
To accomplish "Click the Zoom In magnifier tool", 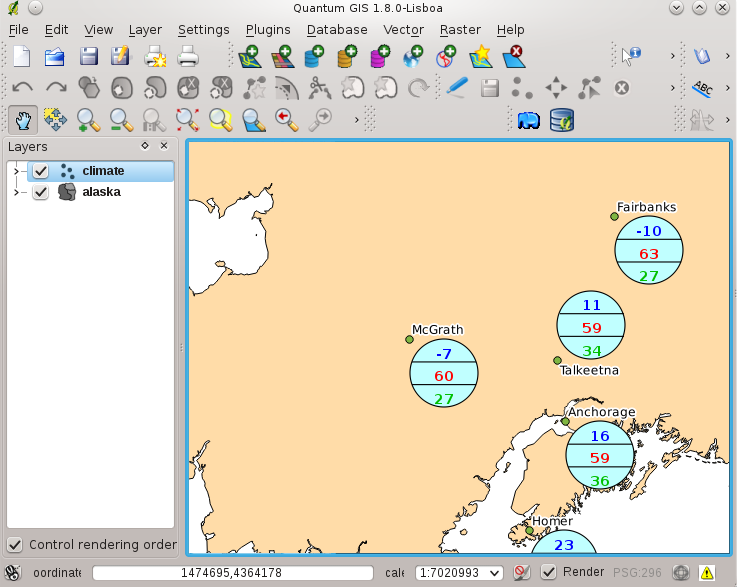I will (x=89, y=121).
